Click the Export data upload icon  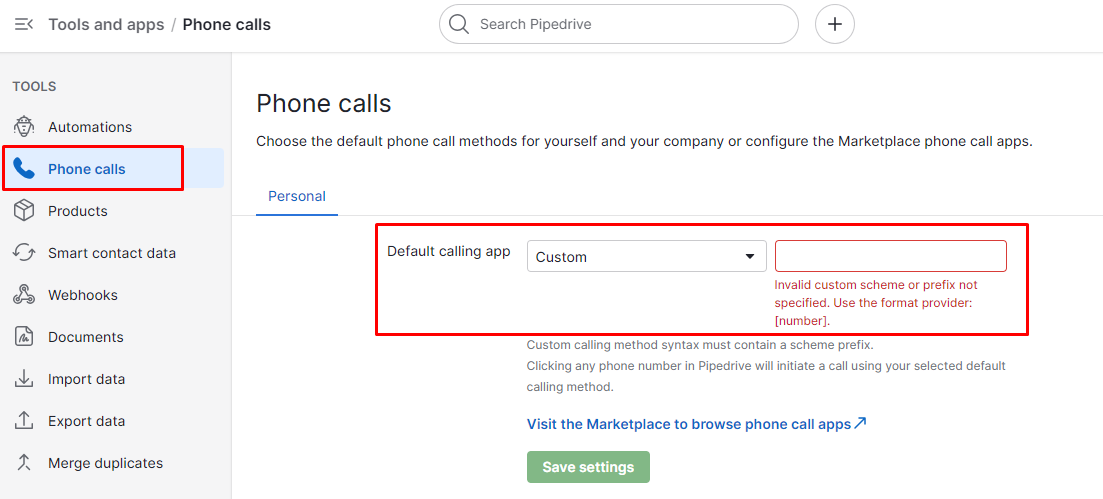24,421
